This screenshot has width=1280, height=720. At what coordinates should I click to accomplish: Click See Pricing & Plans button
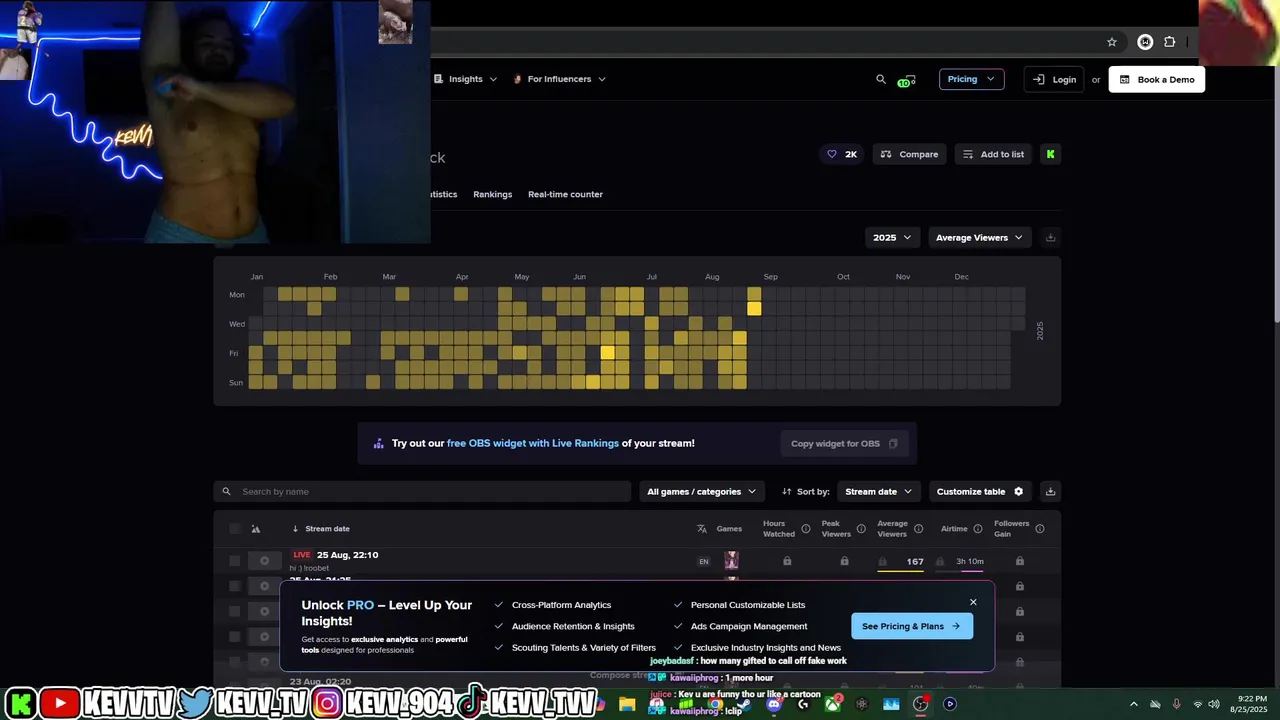[x=911, y=626]
